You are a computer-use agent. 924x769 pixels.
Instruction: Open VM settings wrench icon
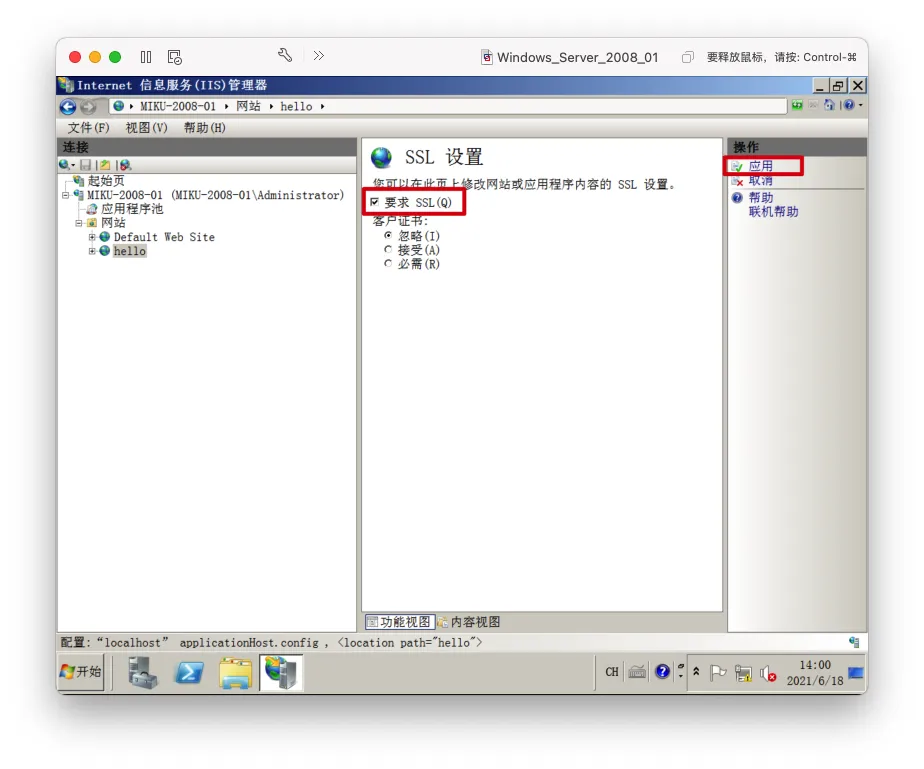(x=285, y=56)
